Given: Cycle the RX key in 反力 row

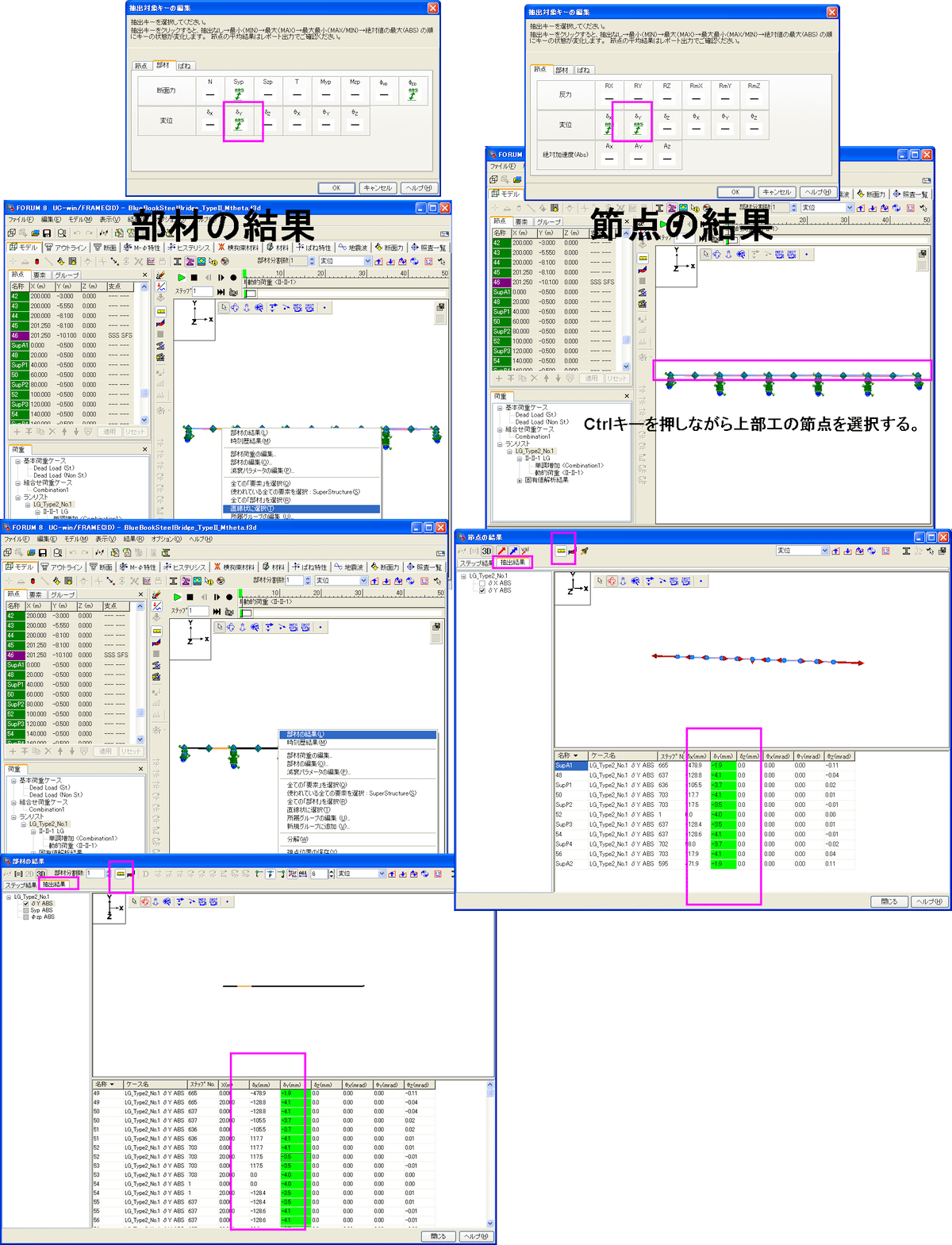Looking at the screenshot, I should point(609,99).
